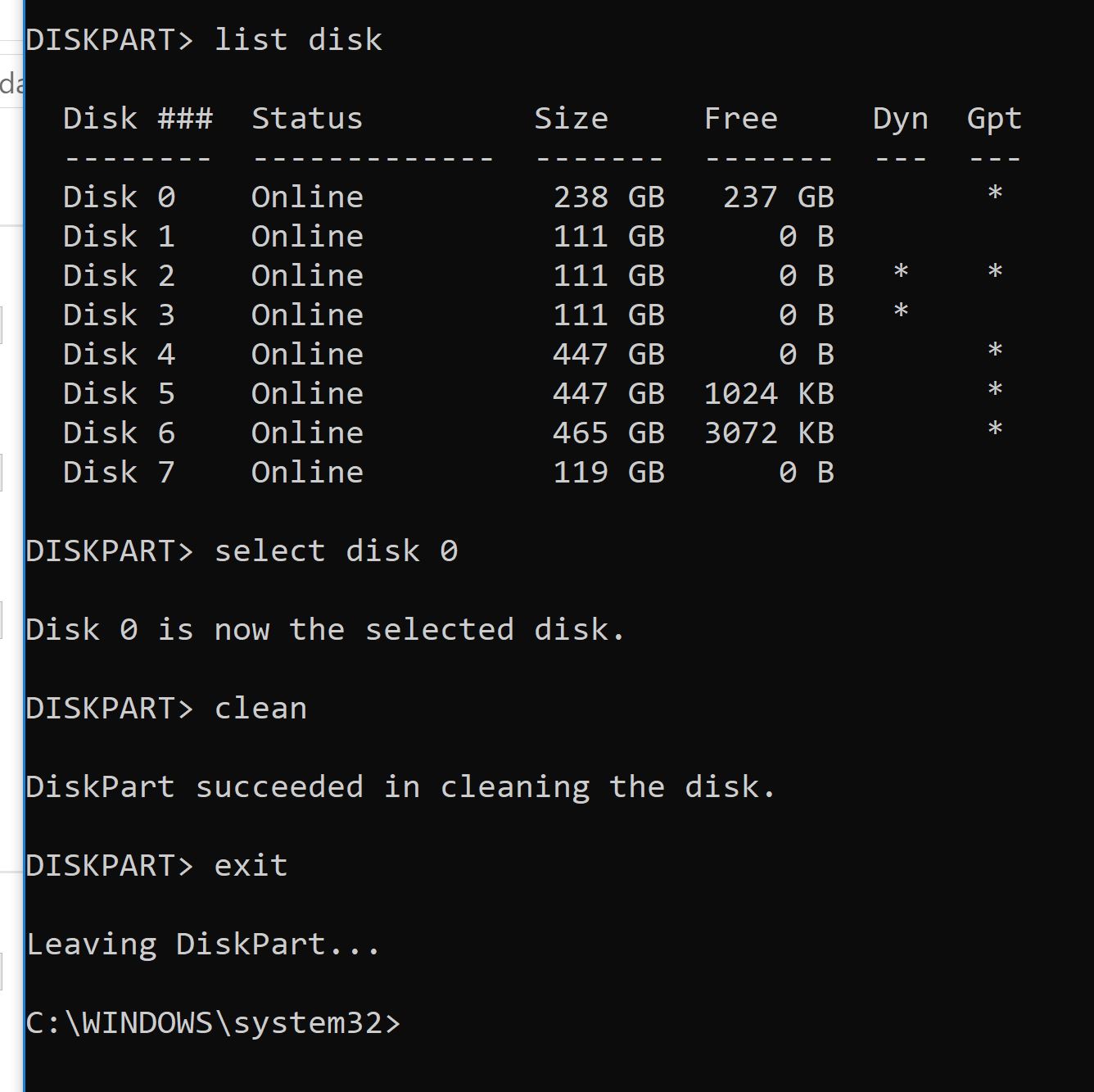This screenshot has height=1092, width=1094.
Task: Click the 'clean' command text
Action: (260, 708)
